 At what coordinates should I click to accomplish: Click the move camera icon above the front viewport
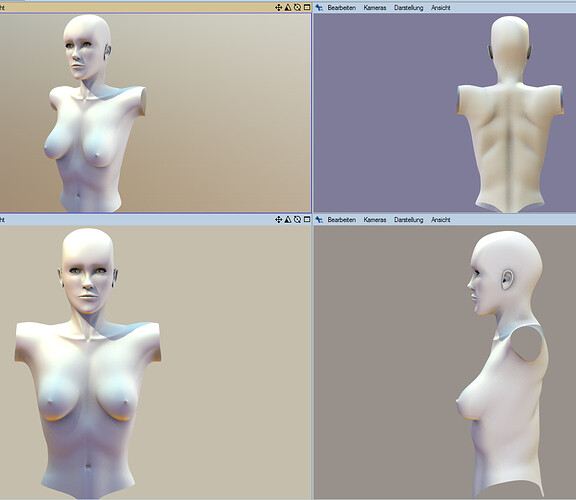pyautogui.click(x=278, y=219)
